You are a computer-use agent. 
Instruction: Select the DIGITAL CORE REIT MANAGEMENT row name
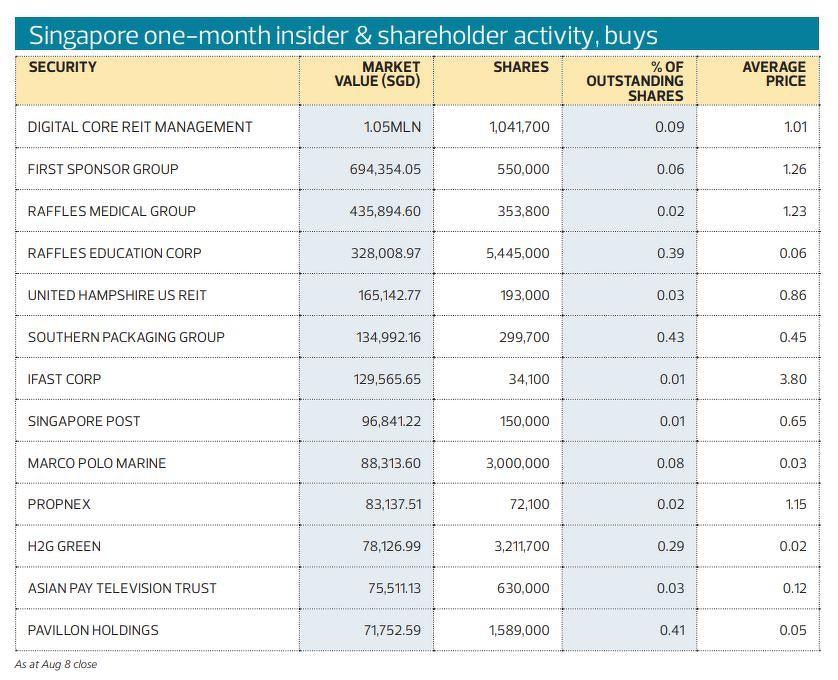pos(140,127)
